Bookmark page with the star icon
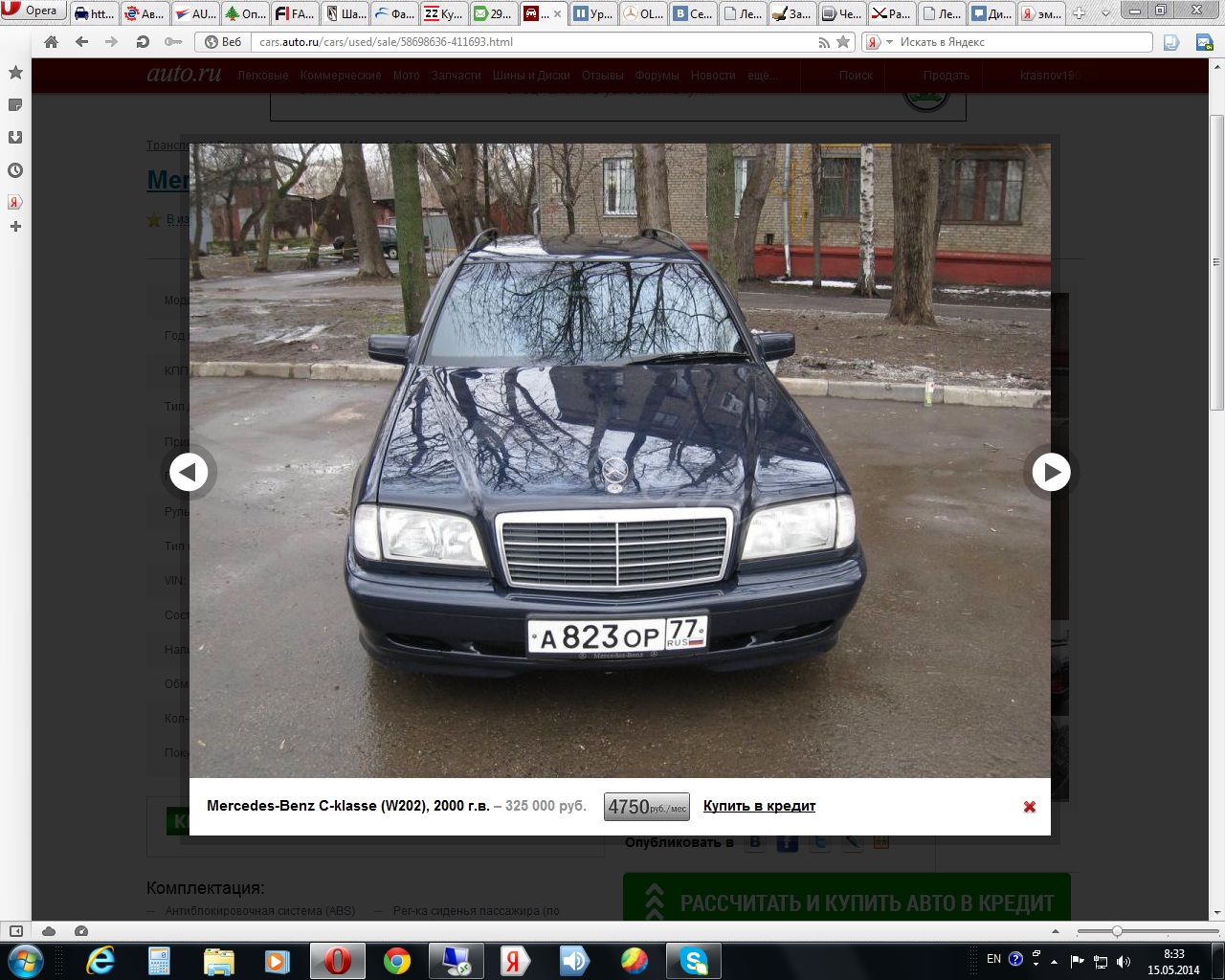Screen dimensions: 1225x980 tap(843, 42)
